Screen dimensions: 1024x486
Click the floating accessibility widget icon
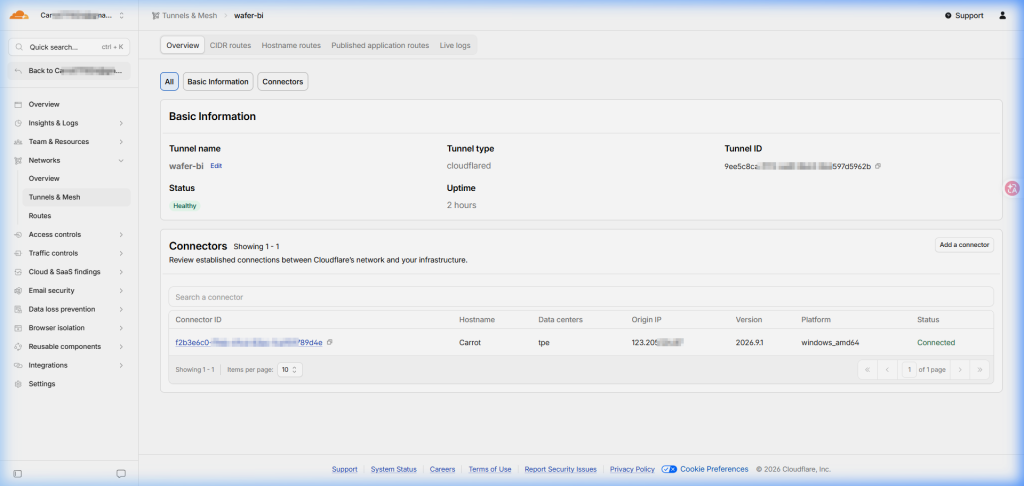pos(1012,189)
